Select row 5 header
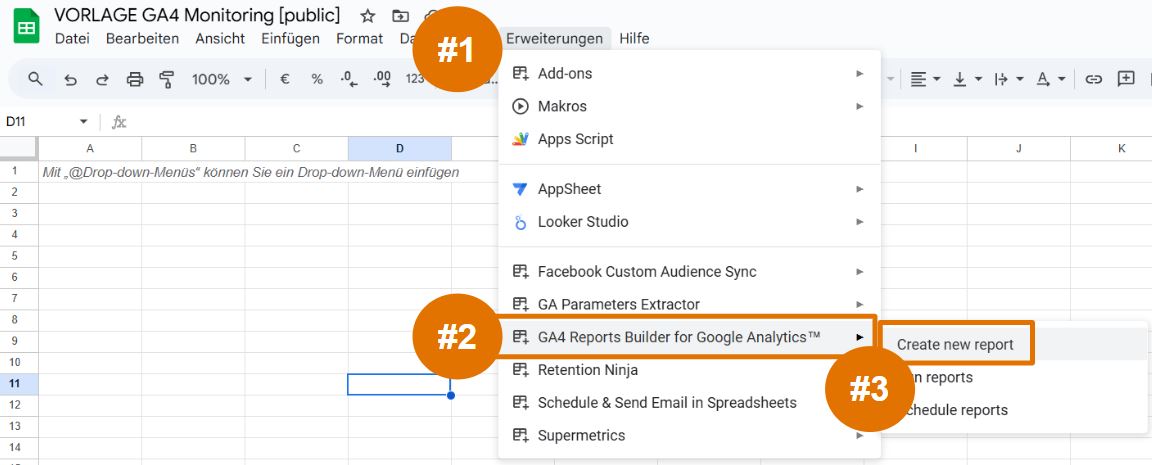Image resolution: width=1152 pixels, height=465 pixels. pos(19,257)
